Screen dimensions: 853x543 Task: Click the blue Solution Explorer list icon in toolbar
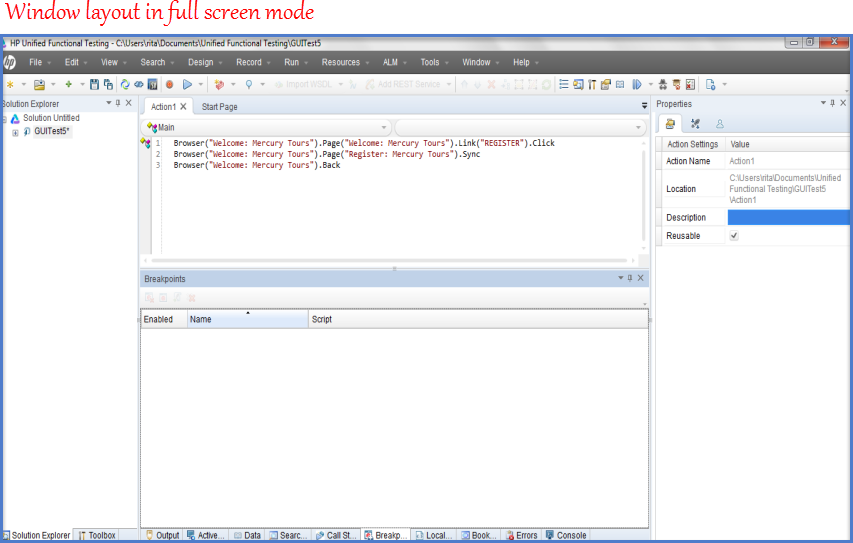coord(564,84)
